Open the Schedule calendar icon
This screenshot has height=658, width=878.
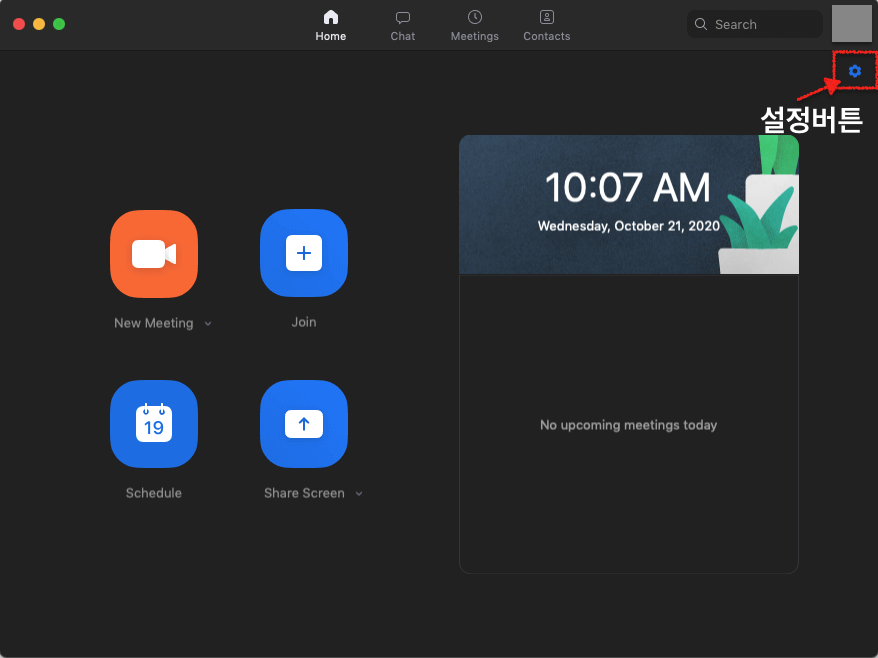[154, 424]
